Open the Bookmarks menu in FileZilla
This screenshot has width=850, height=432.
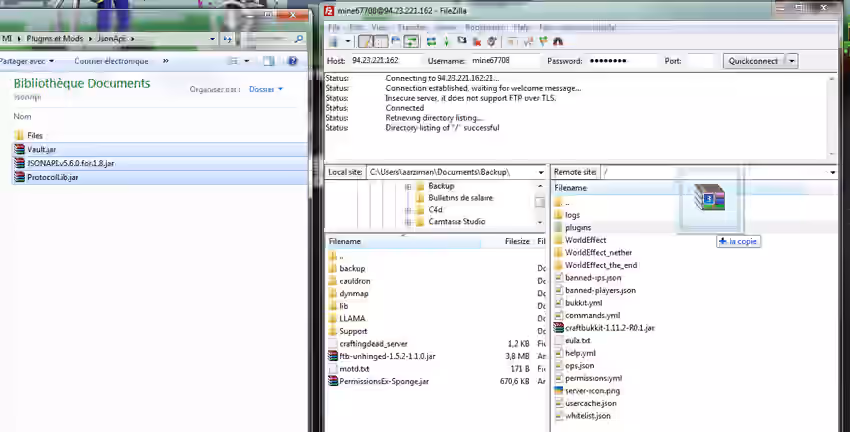pyautogui.click(x=485, y=27)
